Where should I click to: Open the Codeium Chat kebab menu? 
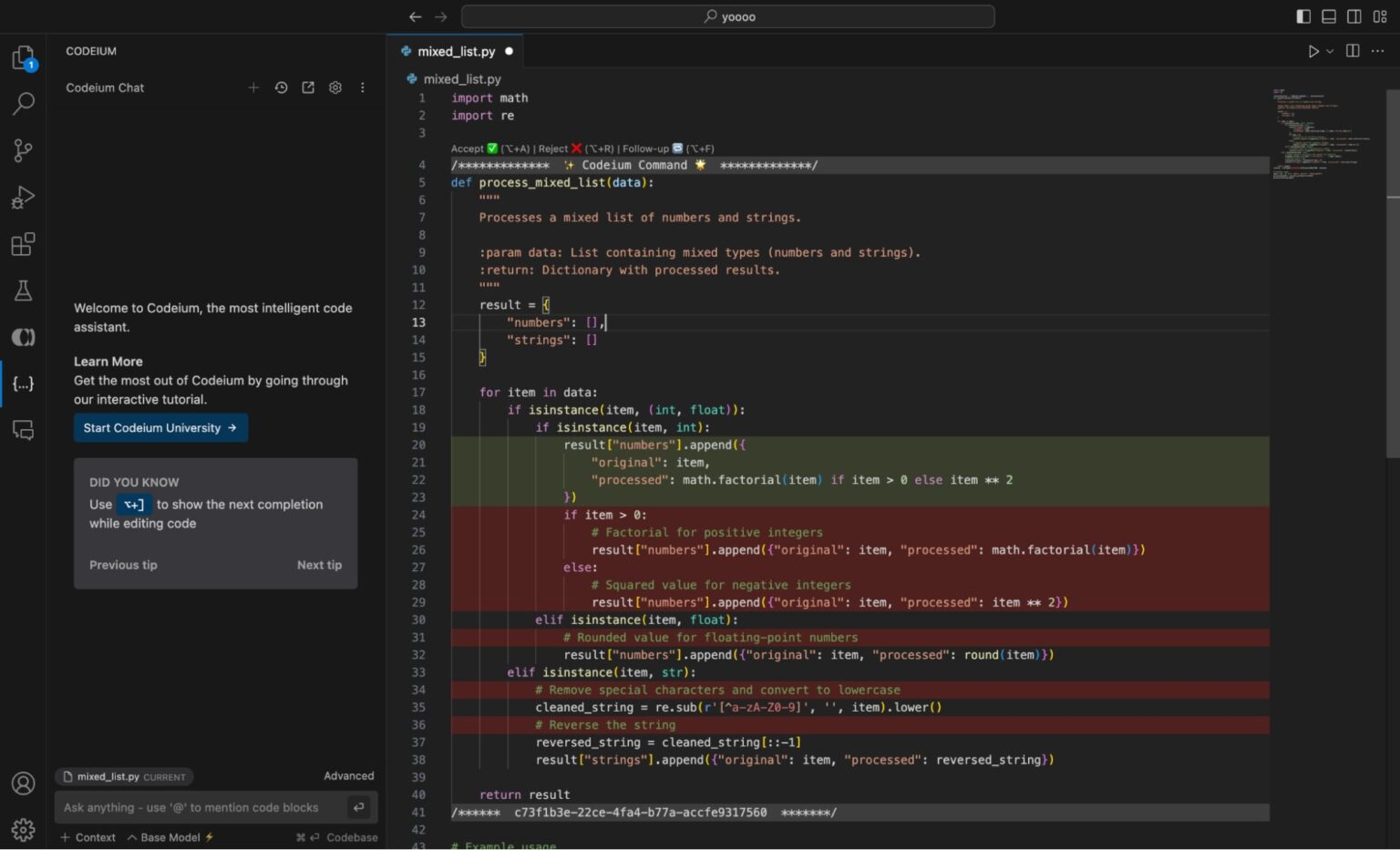(x=362, y=87)
